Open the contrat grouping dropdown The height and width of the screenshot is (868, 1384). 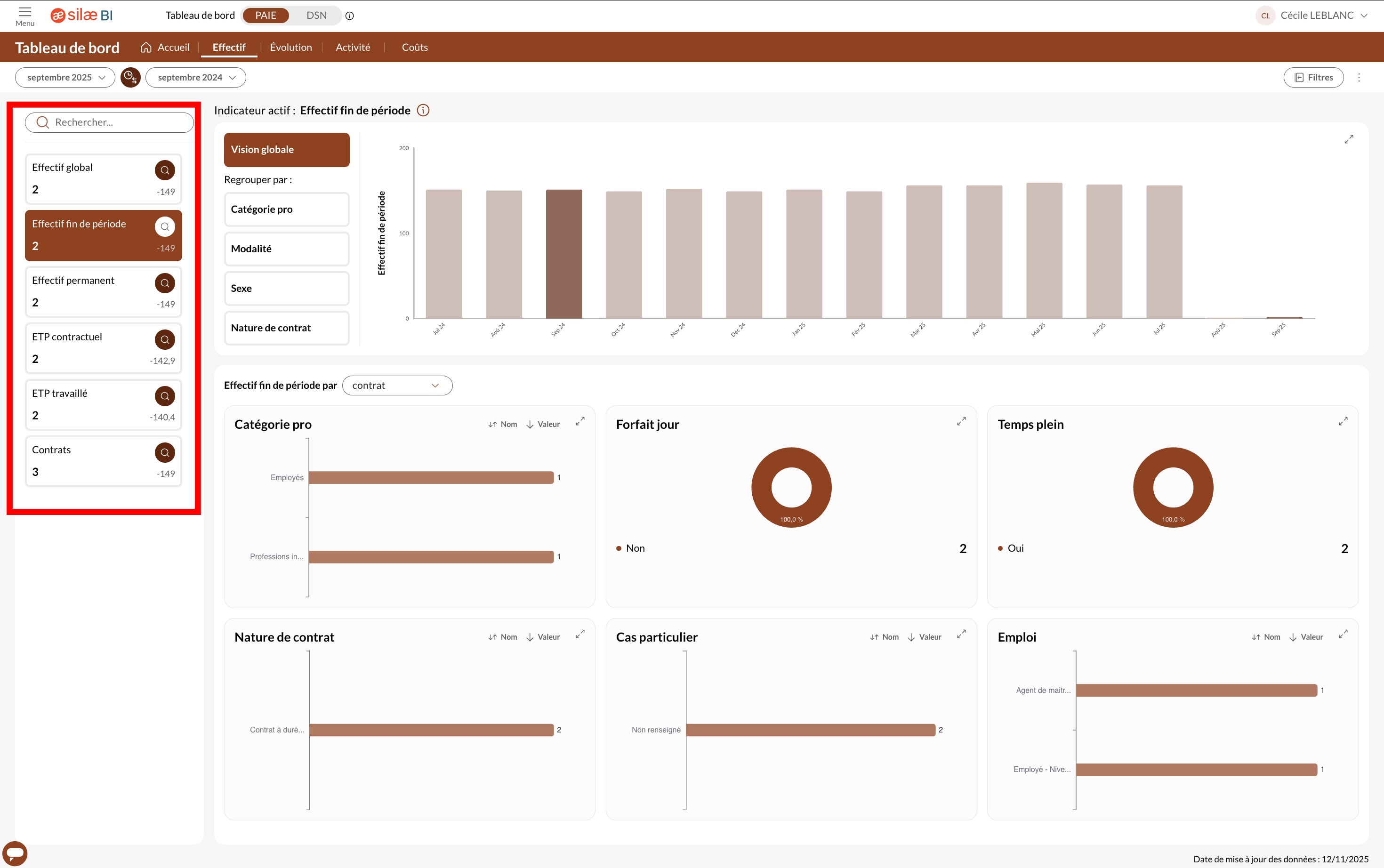click(397, 385)
